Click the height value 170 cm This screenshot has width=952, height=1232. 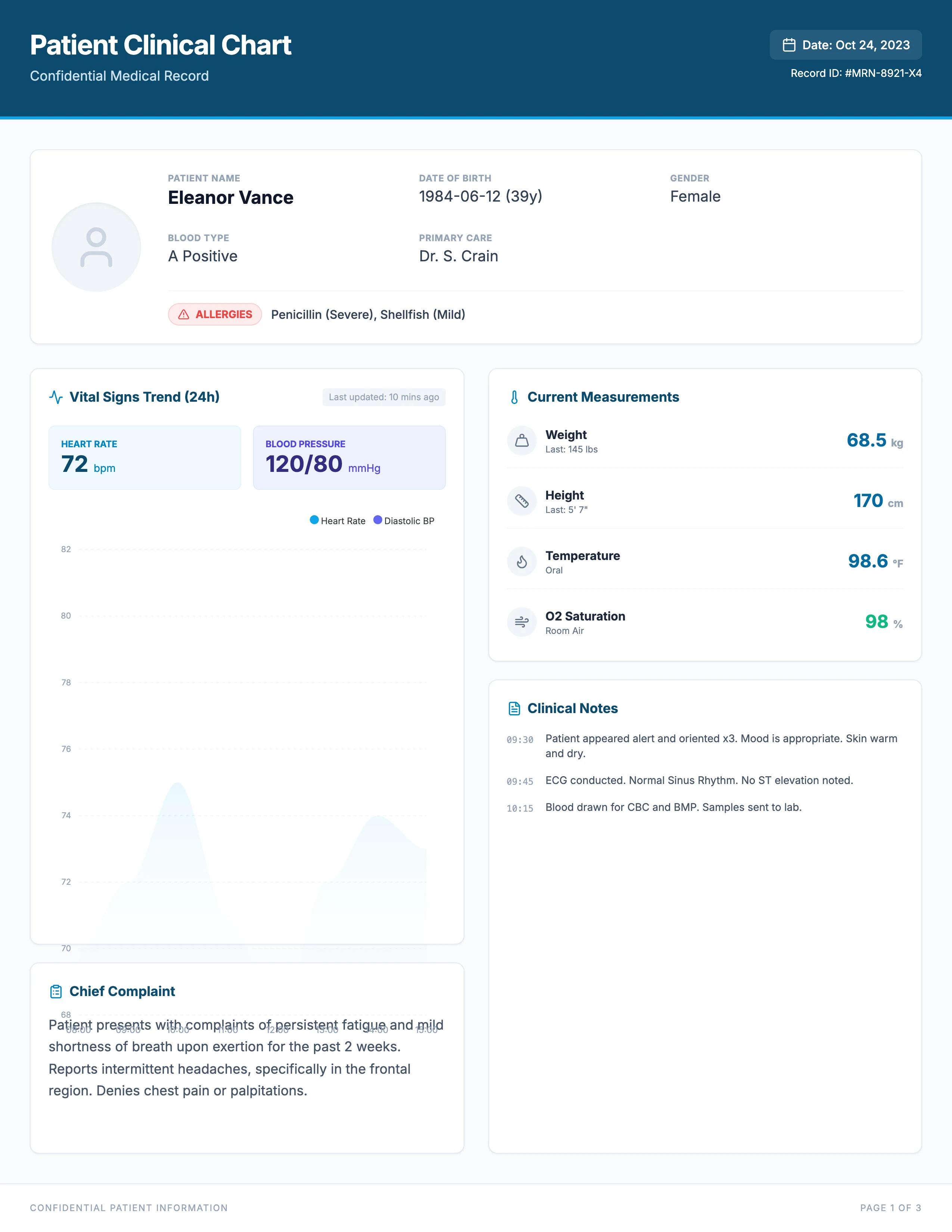878,501
